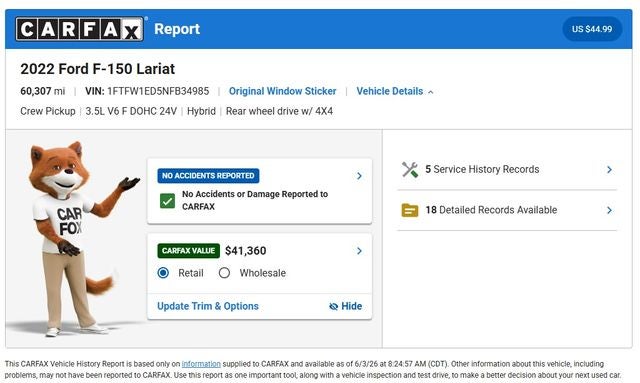Click the 3.5L V6 F DOHC 24V text
Viewport: 640px width, 383px height.
click(131, 111)
